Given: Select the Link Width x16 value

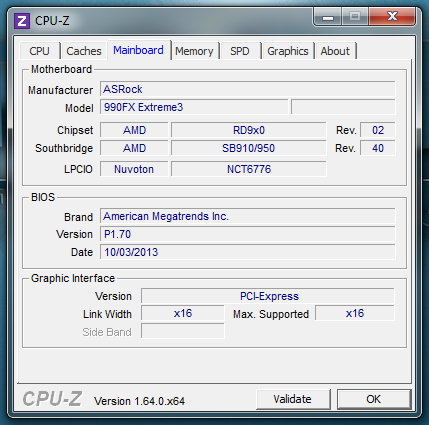Looking at the screenshot, I should tap(183, 313).
